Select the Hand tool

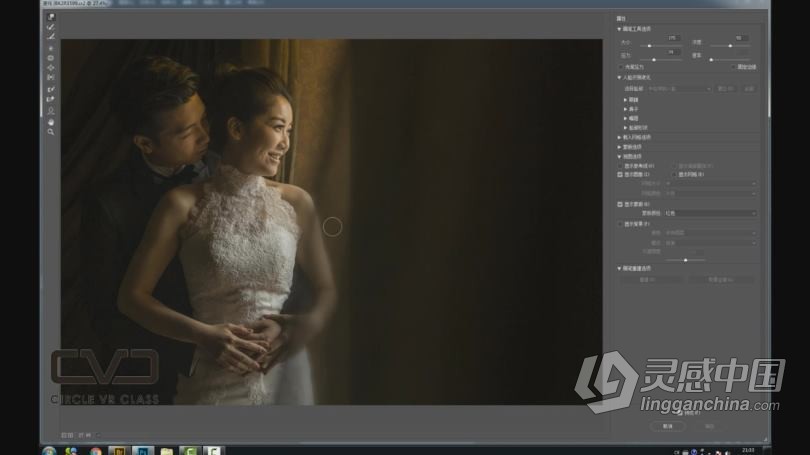tap(51, 122)
